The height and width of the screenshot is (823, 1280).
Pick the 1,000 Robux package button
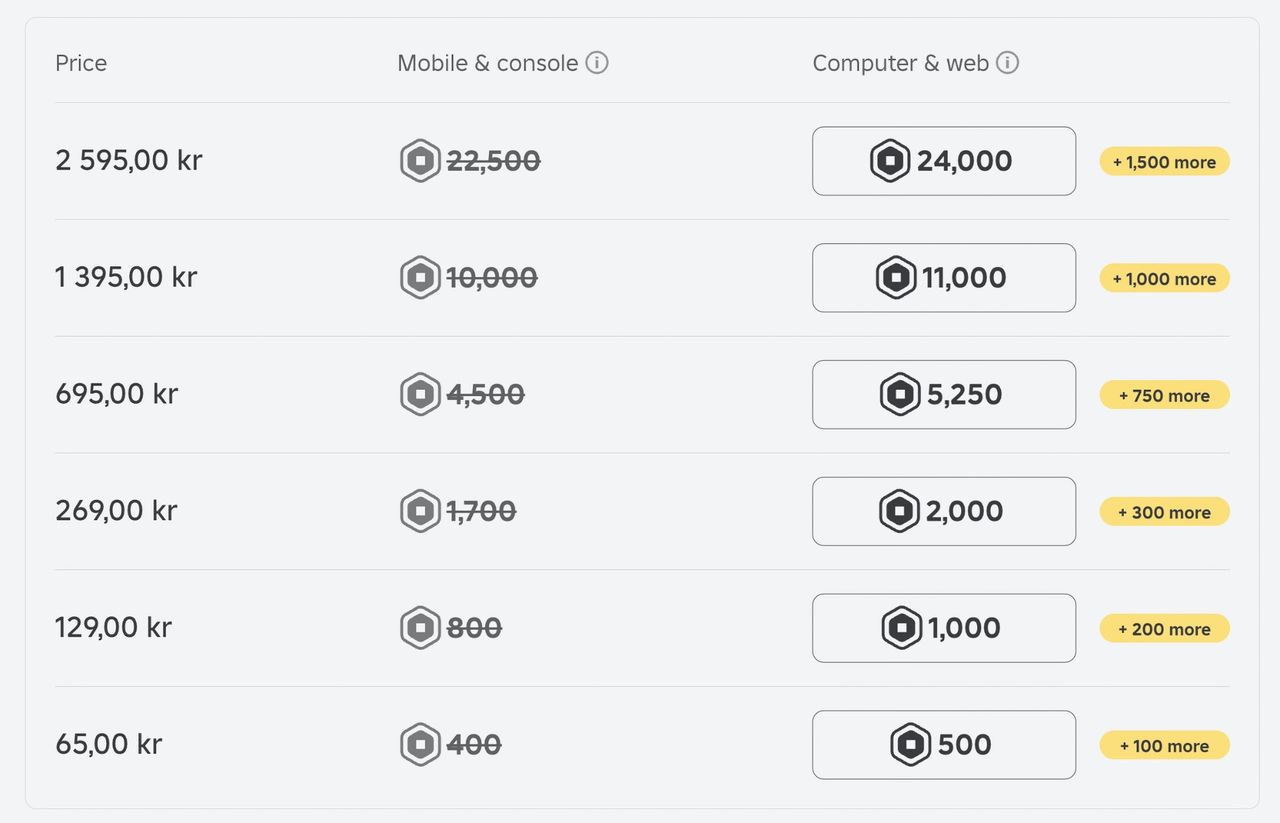943,628
